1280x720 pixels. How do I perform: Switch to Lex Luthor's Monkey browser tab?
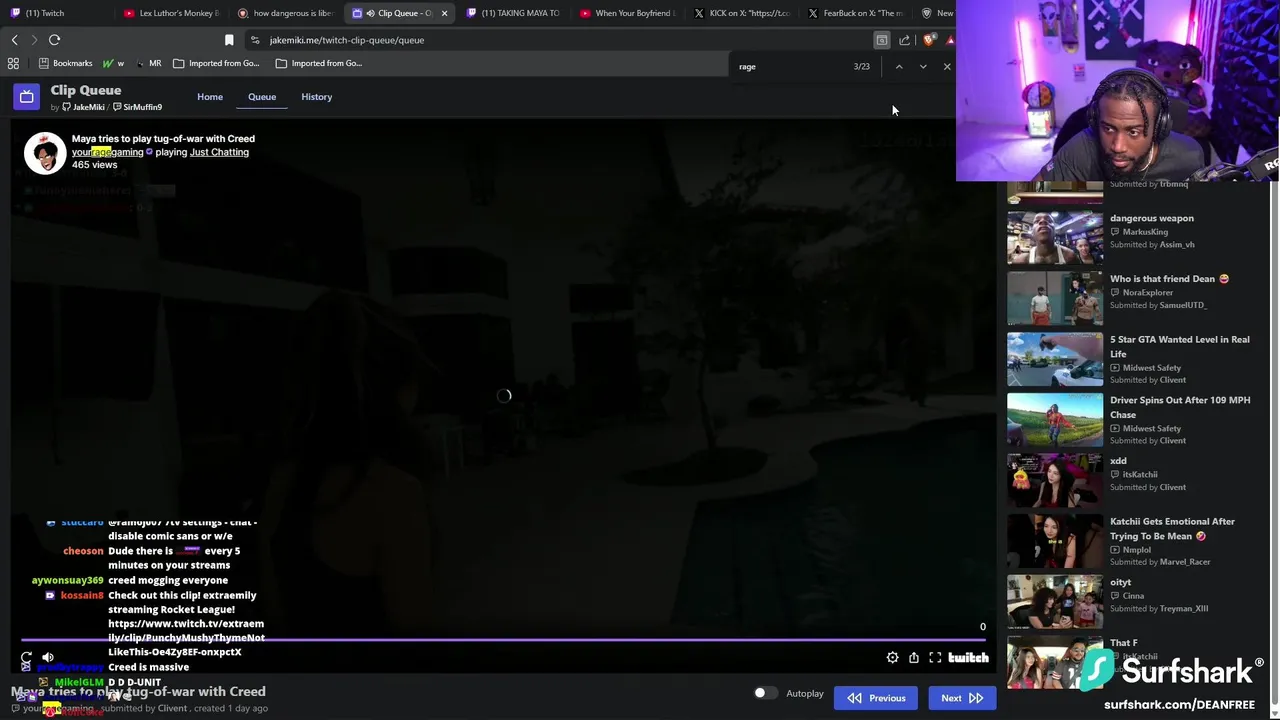(x=171, y=13)
